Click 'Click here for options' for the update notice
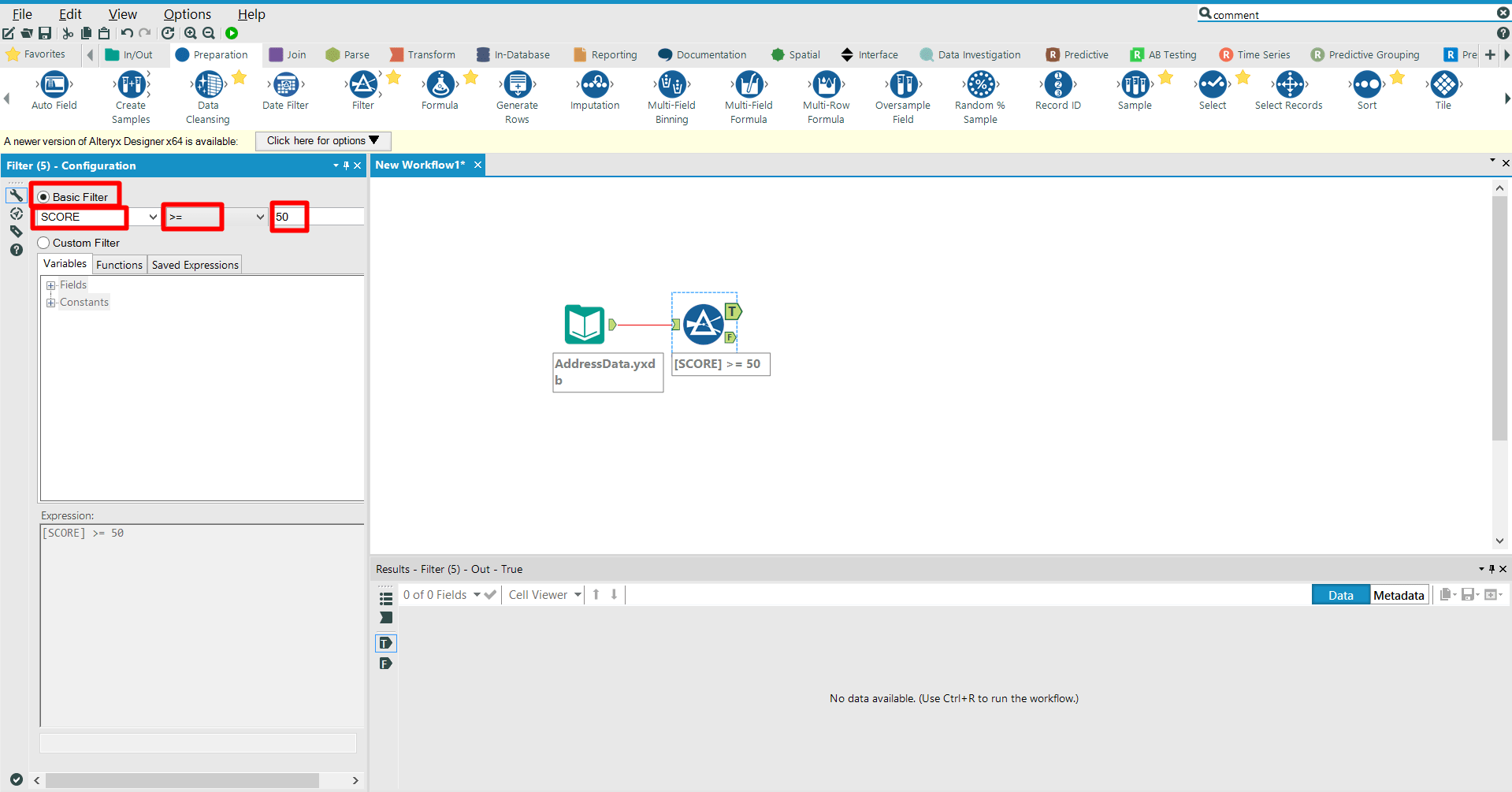The height and width of the screenshot is (792, 1512). point(322,141)
